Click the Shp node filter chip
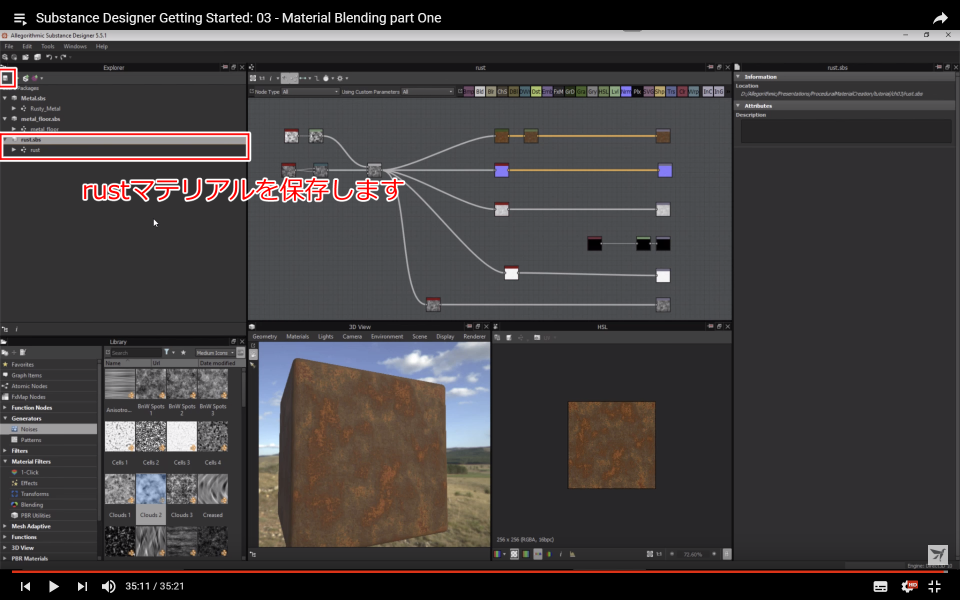Image resolution: width=960 pixels, height=600 pixels. [659, 92]
